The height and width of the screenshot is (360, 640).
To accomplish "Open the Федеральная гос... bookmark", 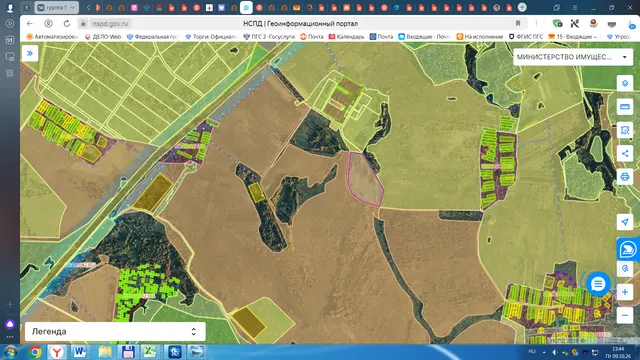I will (x=153, y=37).
